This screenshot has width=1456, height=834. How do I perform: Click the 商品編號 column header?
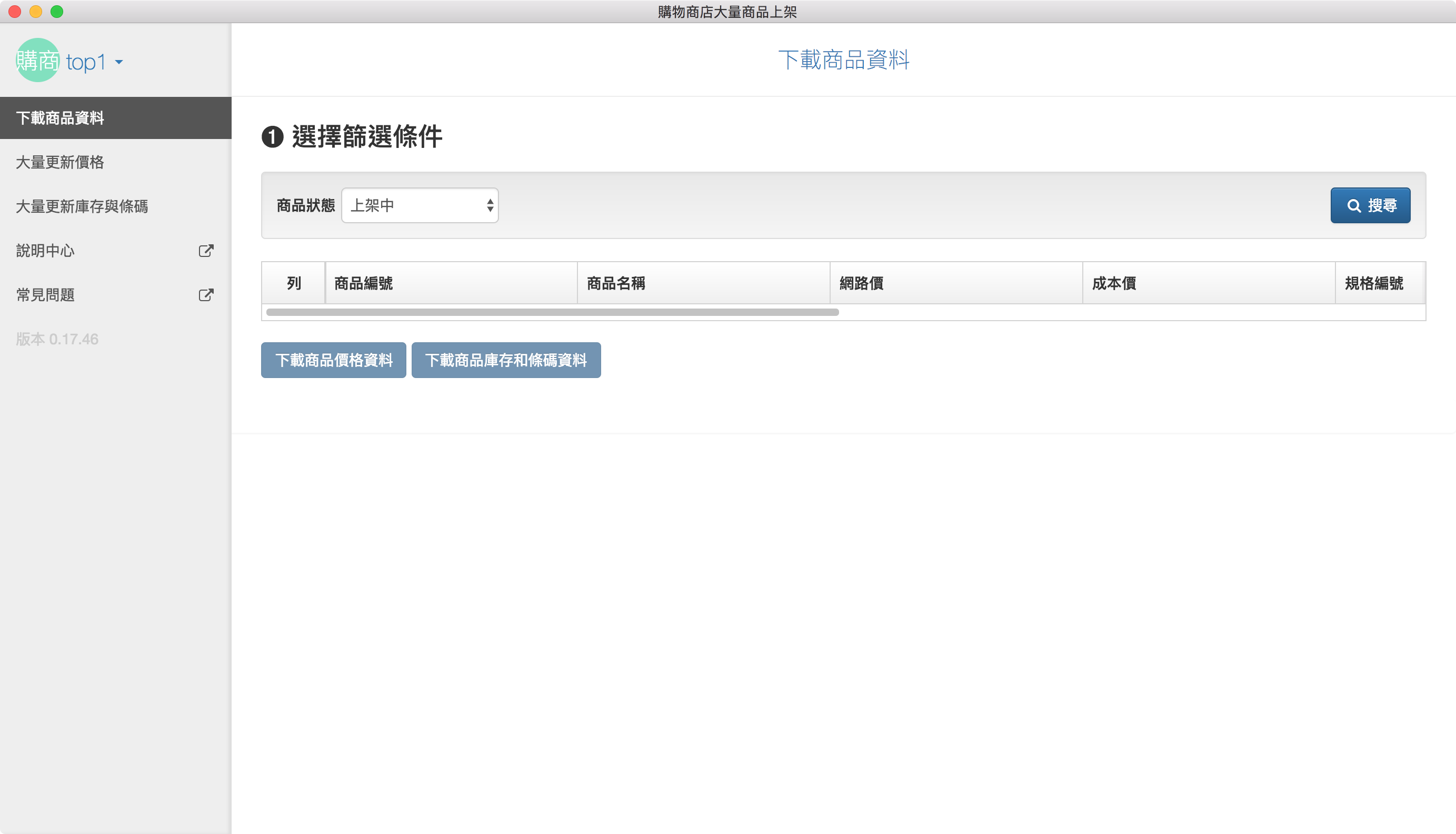pyautogui.click(x=451, y=283)
